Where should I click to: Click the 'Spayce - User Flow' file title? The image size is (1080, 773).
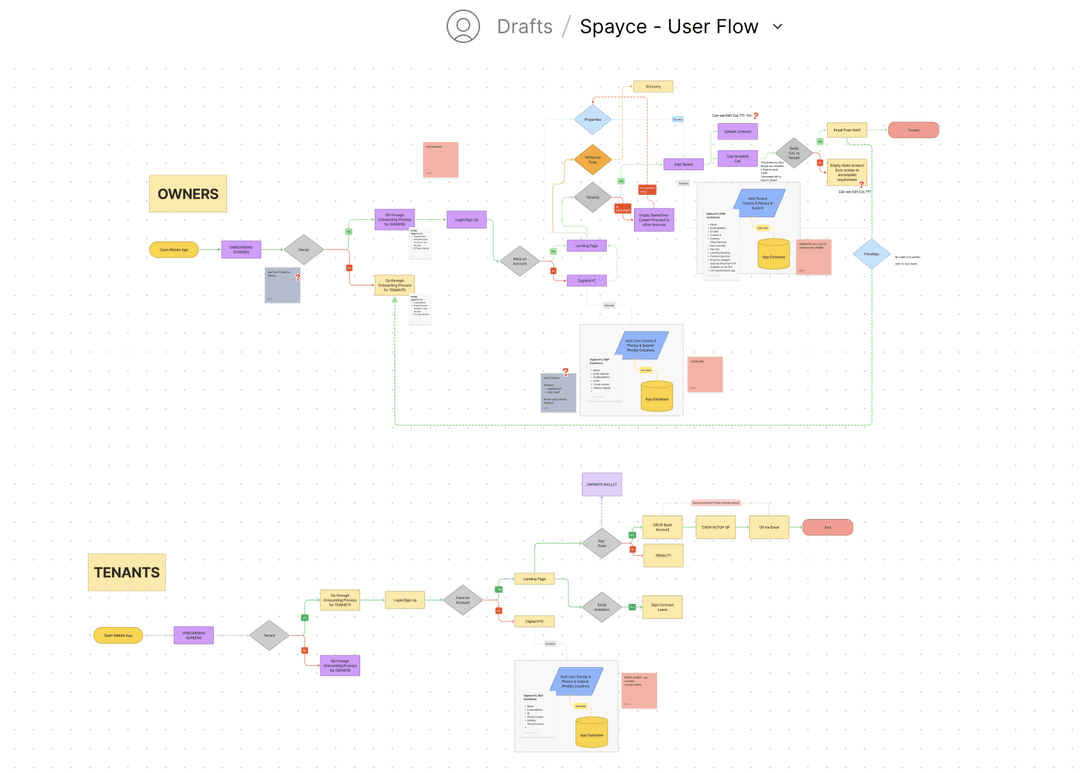click(x=669, y=26)
